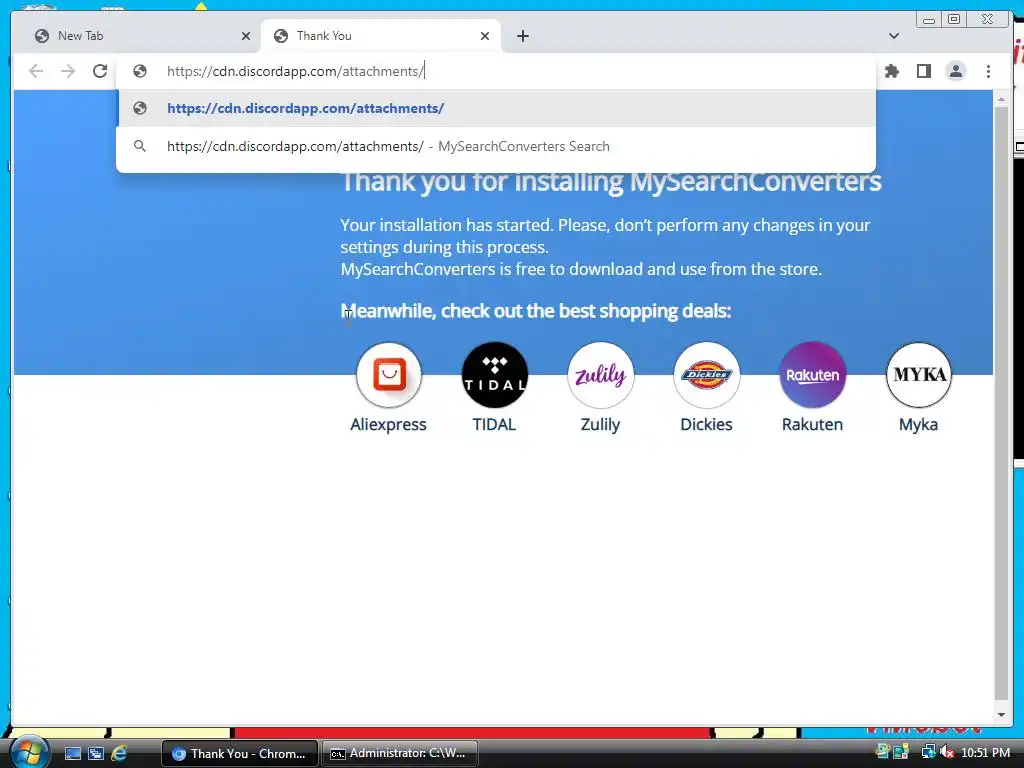This screenshot has width=1024, height=768.
Task: Click the address bar URL field
Action: click(496, 71)
